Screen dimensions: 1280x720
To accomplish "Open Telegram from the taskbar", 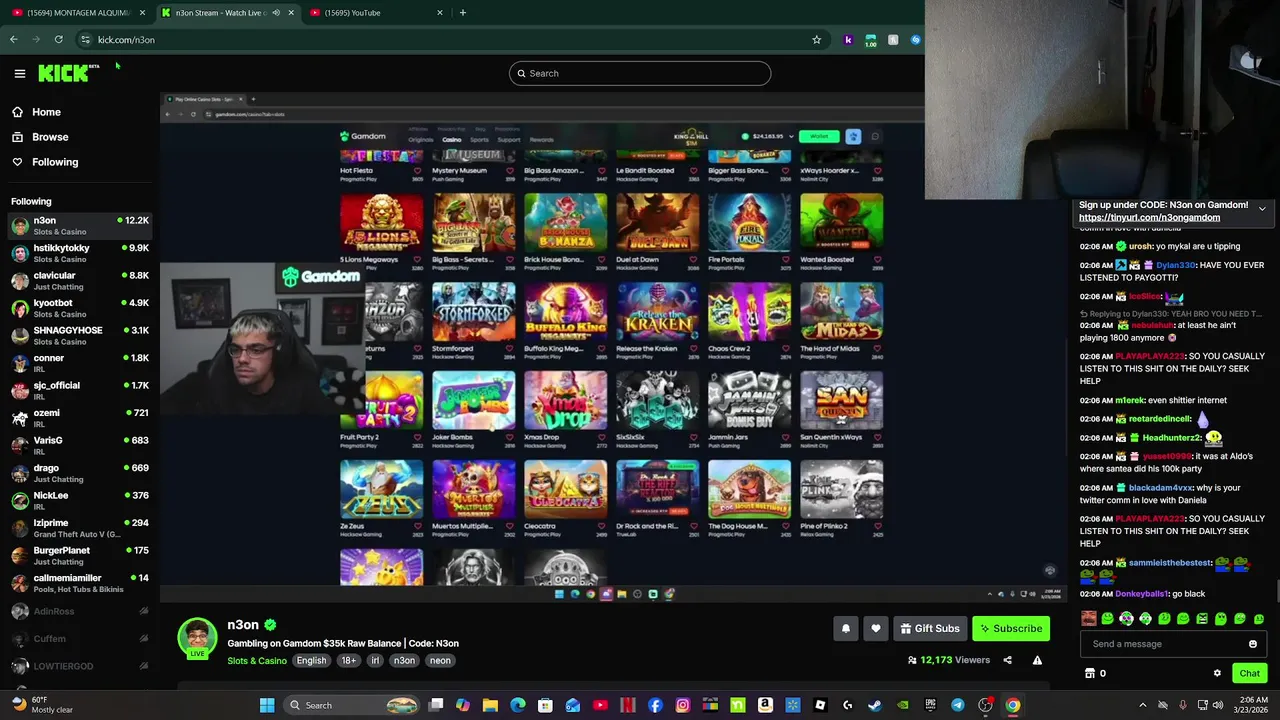I will point(958,705).
